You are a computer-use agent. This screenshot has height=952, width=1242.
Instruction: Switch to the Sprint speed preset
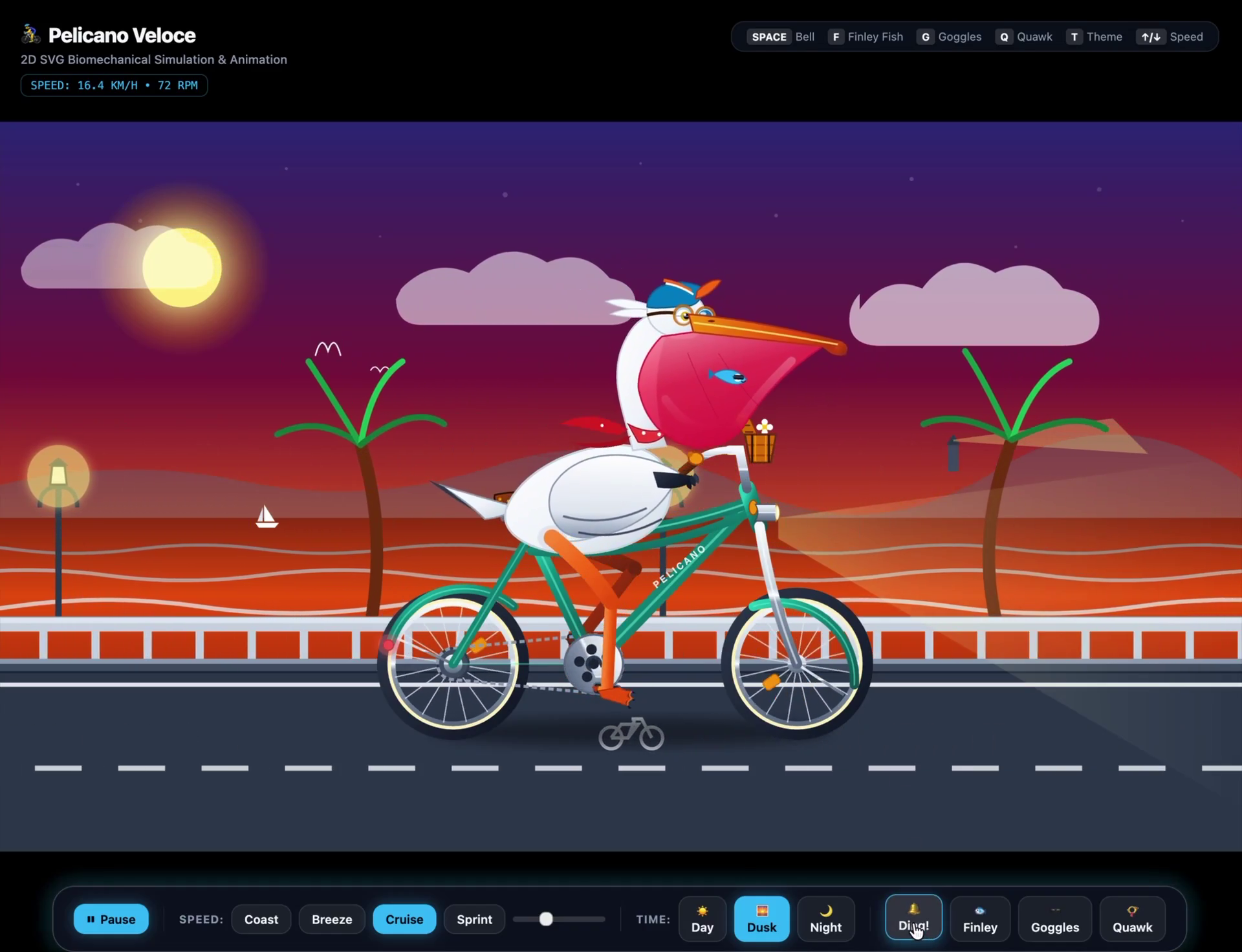pyautogui.click(x=474, y=919)
